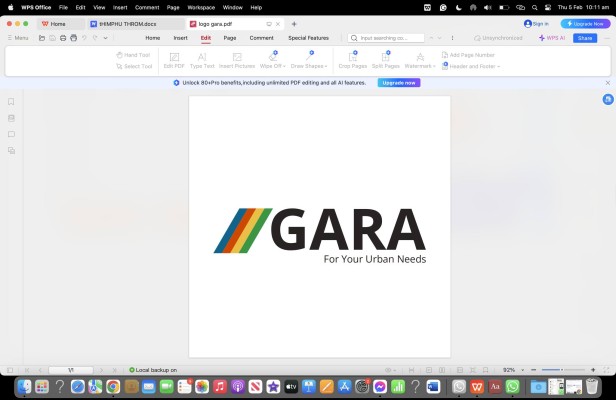Open the Special Features ribbon tab

[x=308, y=37]
